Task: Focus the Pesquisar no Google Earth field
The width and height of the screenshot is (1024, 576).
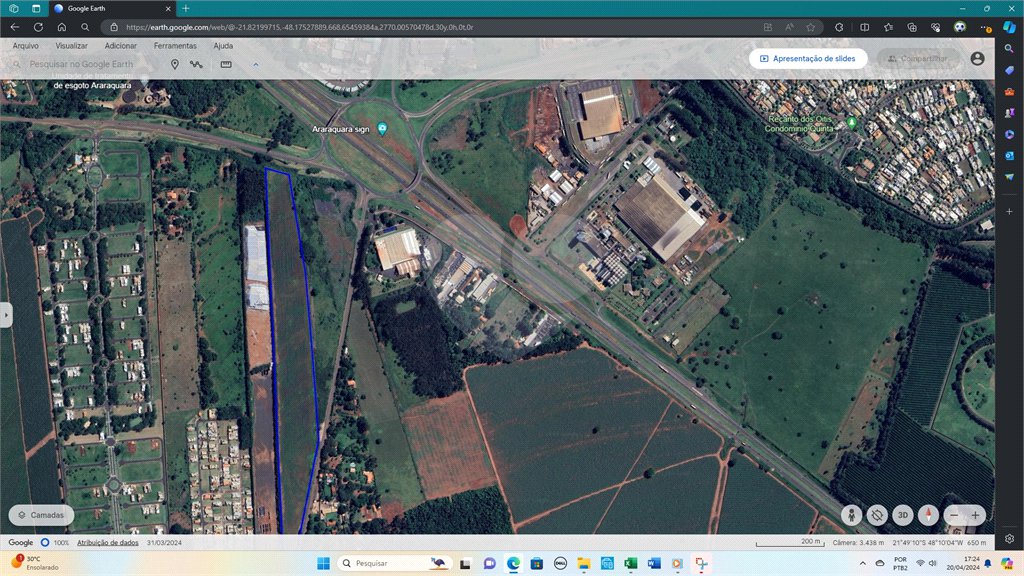Action: point(81,64)
